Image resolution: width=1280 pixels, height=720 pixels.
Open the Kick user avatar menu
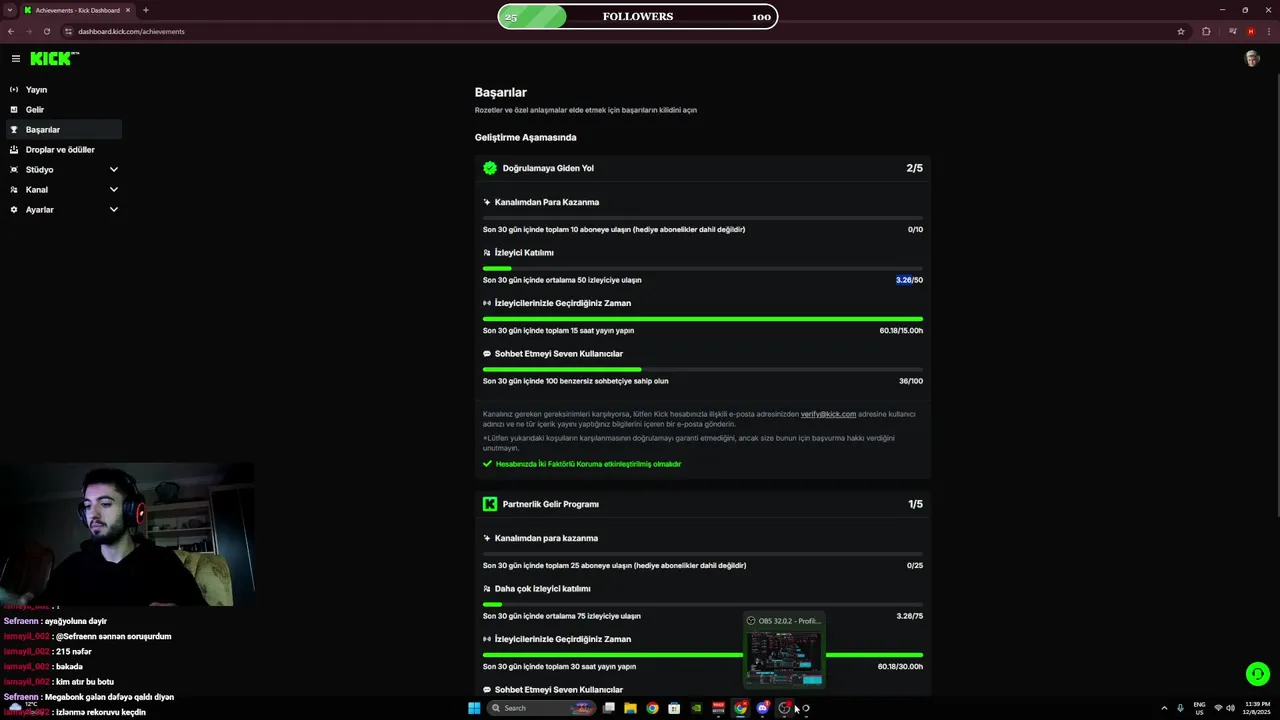pos(1252,59)
